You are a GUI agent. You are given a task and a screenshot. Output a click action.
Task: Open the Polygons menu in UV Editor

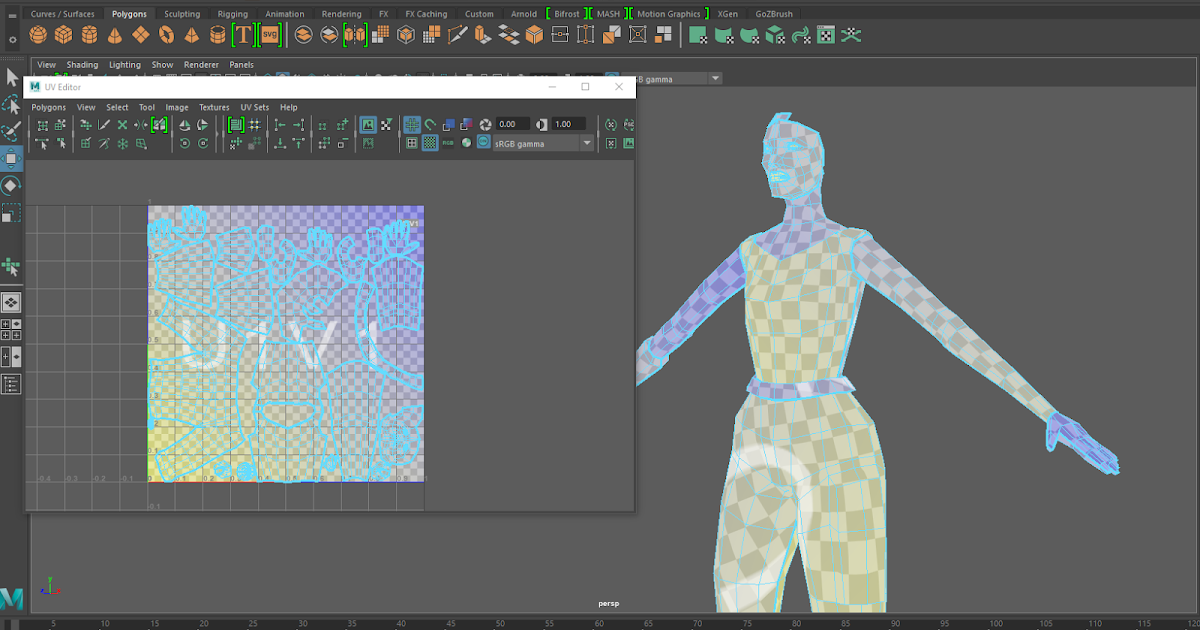tap(48, 107)
